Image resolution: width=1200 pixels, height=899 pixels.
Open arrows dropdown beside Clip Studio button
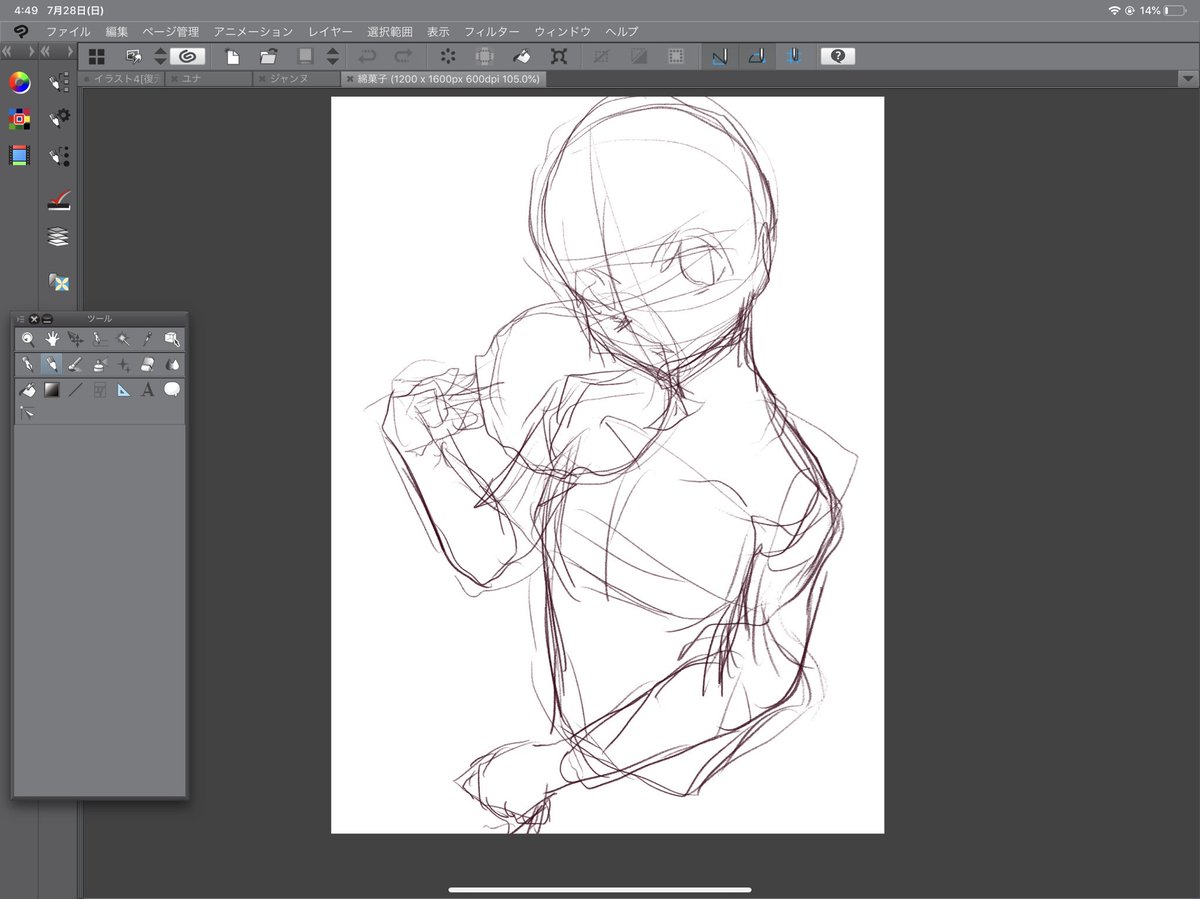(x=160, y=56)
